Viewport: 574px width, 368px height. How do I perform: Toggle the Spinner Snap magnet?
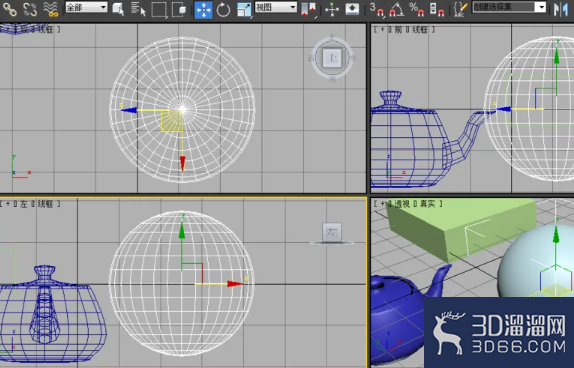click(x=437, y=9)
